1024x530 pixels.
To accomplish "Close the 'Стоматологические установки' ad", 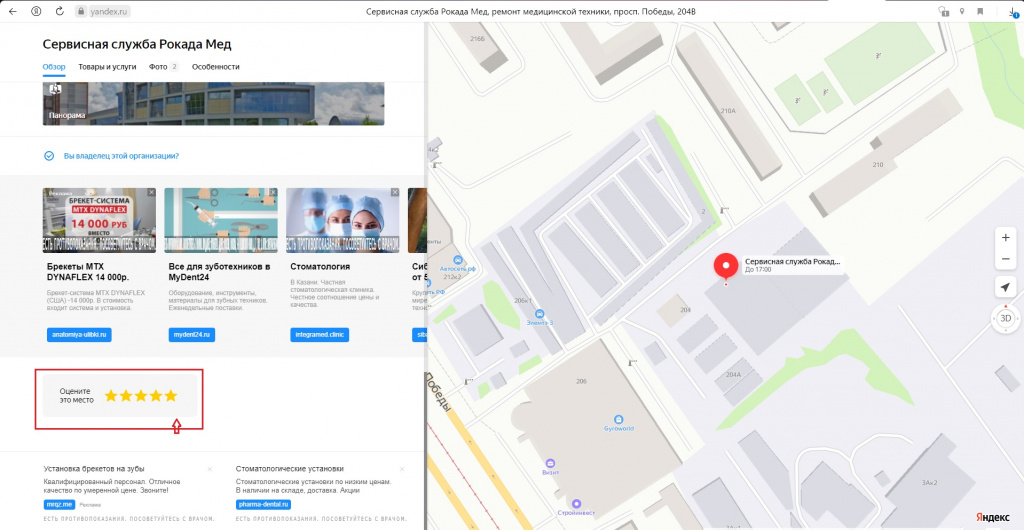I will click(x=402, y=469).
